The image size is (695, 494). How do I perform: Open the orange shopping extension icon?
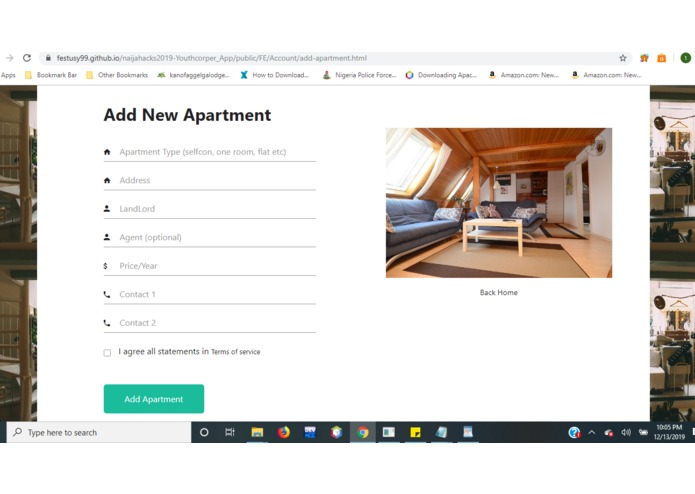(x=661, y=58)
